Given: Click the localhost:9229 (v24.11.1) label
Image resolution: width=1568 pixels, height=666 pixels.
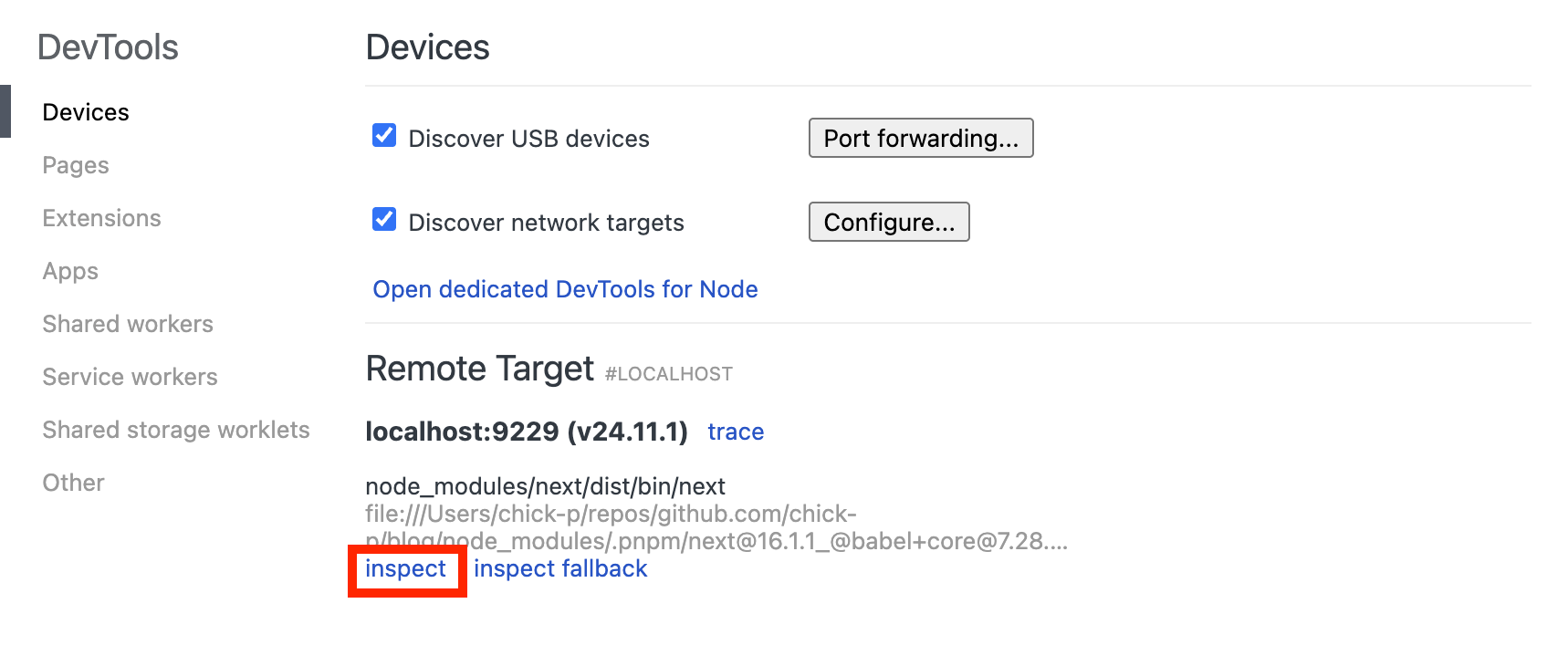Looking at the screenshot, I should point(526,432).
